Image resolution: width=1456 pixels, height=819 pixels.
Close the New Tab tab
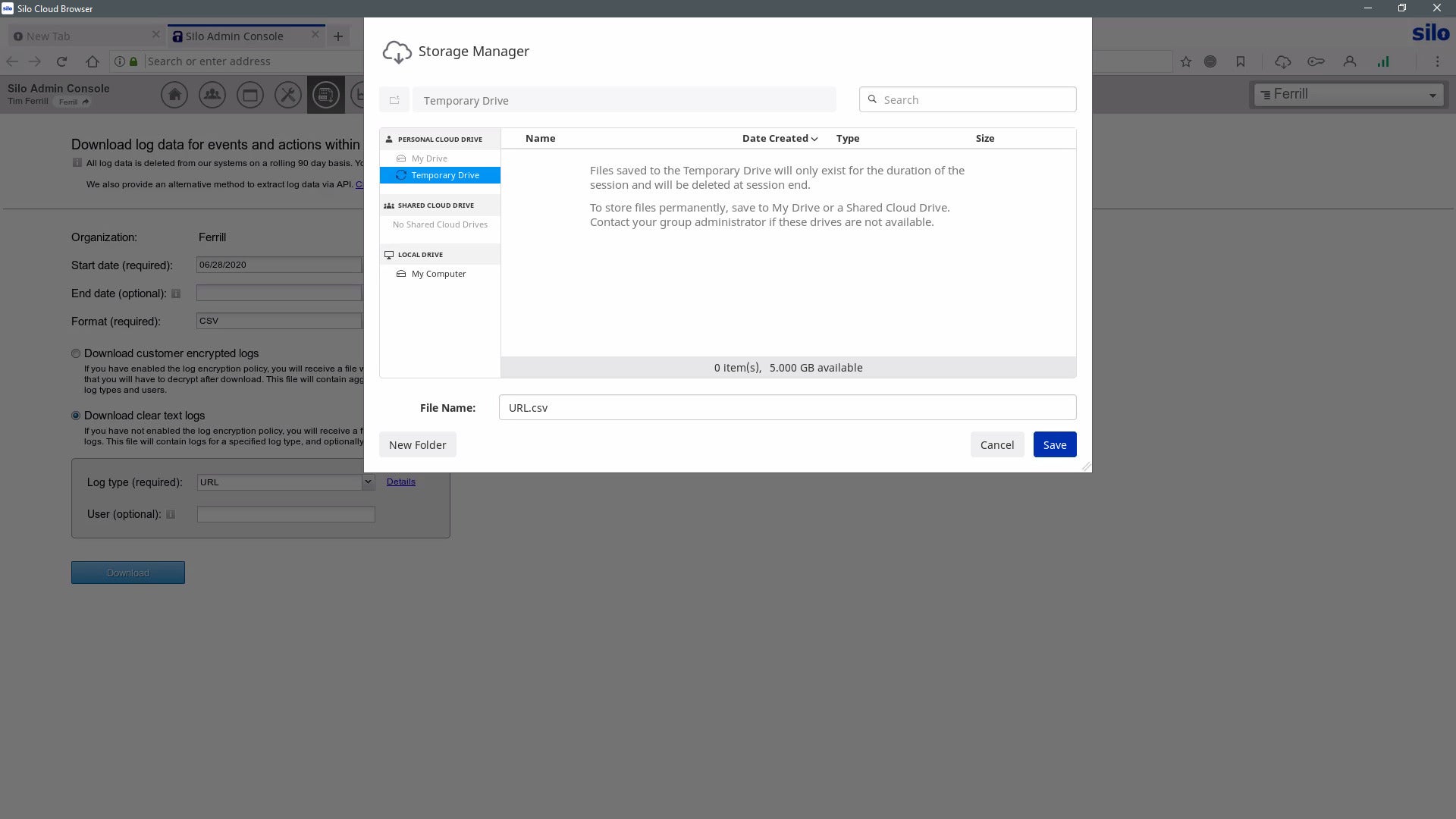155,35
